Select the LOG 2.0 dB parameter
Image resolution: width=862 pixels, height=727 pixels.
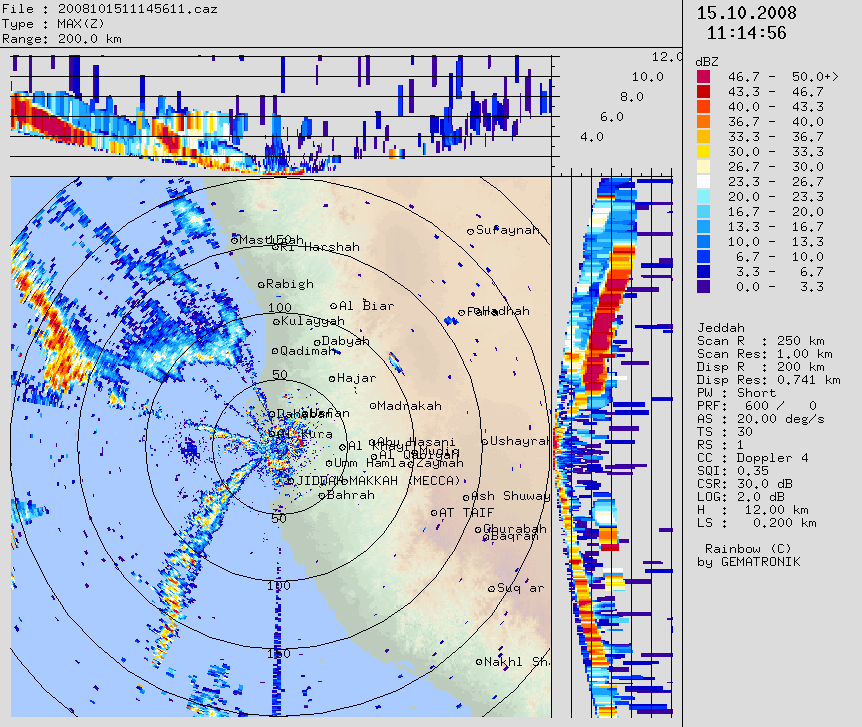[741, 497]
